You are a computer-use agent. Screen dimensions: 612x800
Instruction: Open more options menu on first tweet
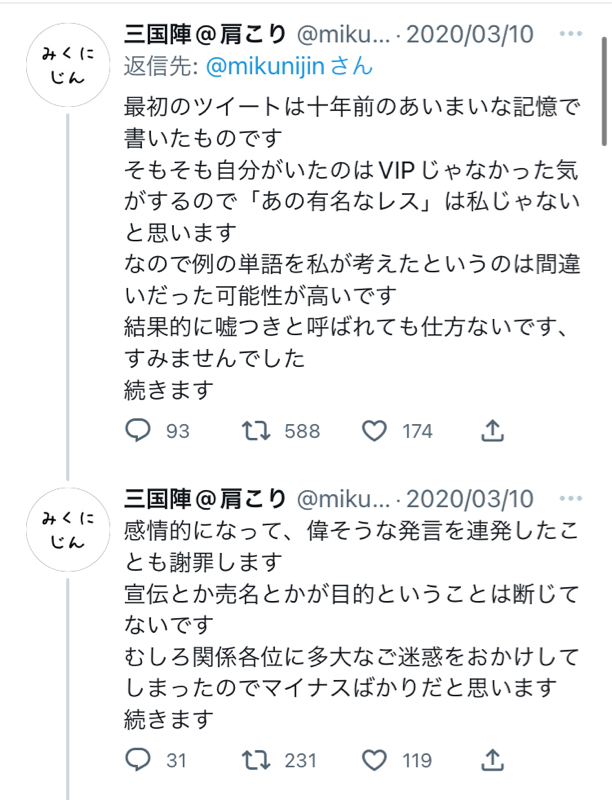(x=570, y=36)
